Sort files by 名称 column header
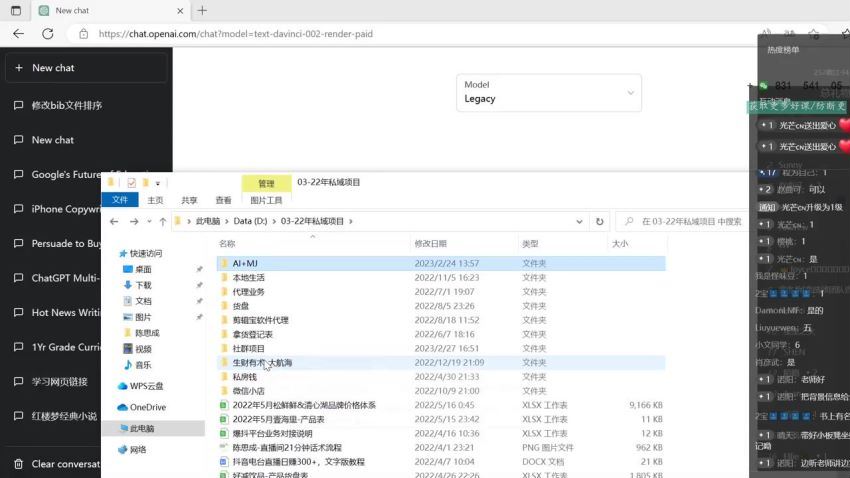Image resolution: width=850 pixels, height=478 pixels. tap(313, 243)
